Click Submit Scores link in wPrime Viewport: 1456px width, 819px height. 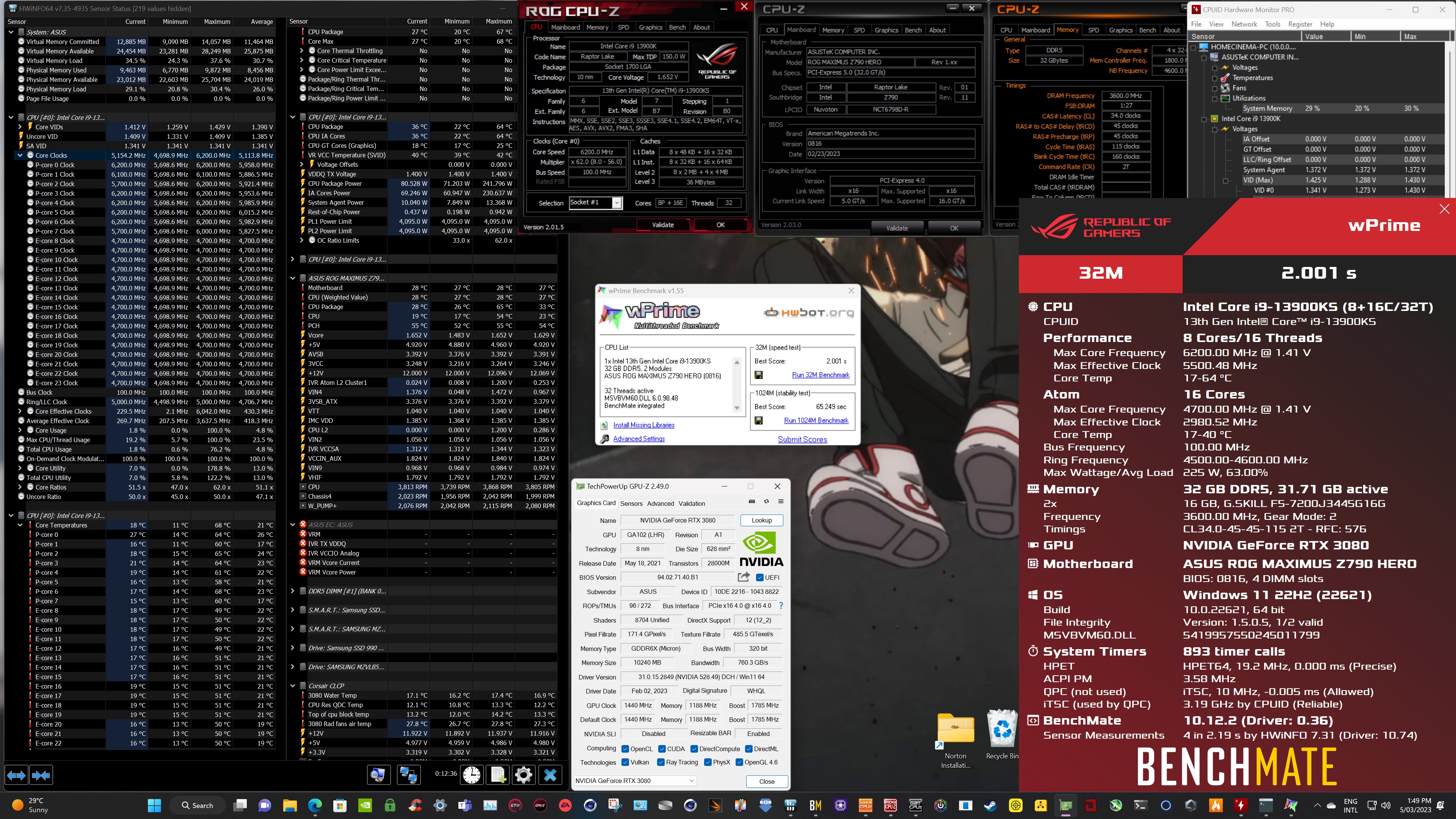802,439
